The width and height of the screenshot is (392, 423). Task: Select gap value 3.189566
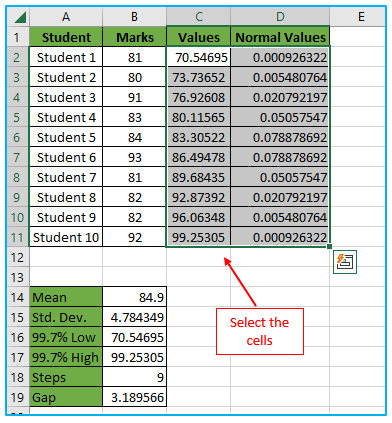tap(134, 397)
